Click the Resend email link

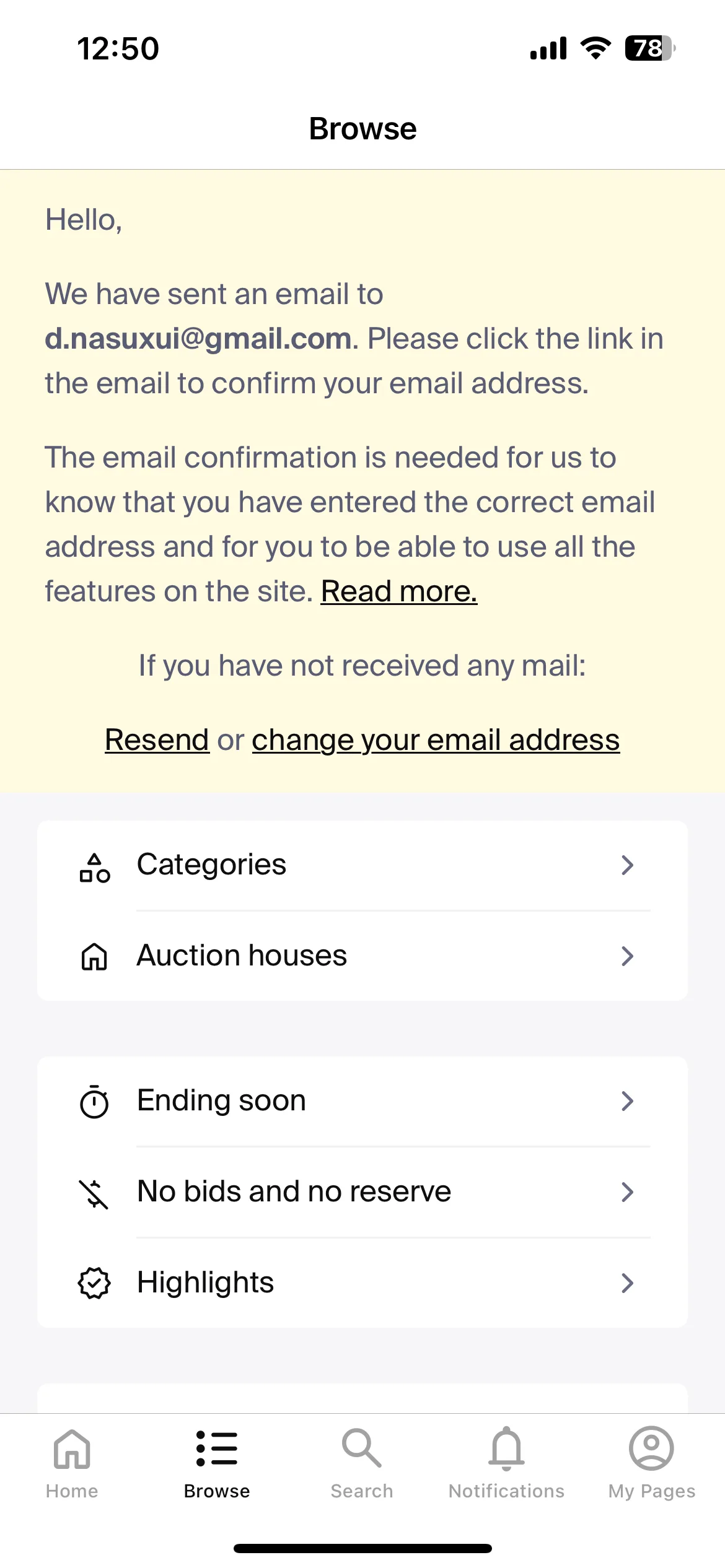click(x=157, y=740)
